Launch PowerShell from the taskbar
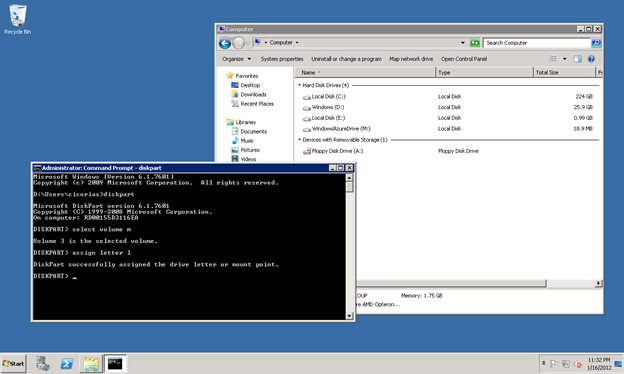624x374 pixels. tap(66, 364)
